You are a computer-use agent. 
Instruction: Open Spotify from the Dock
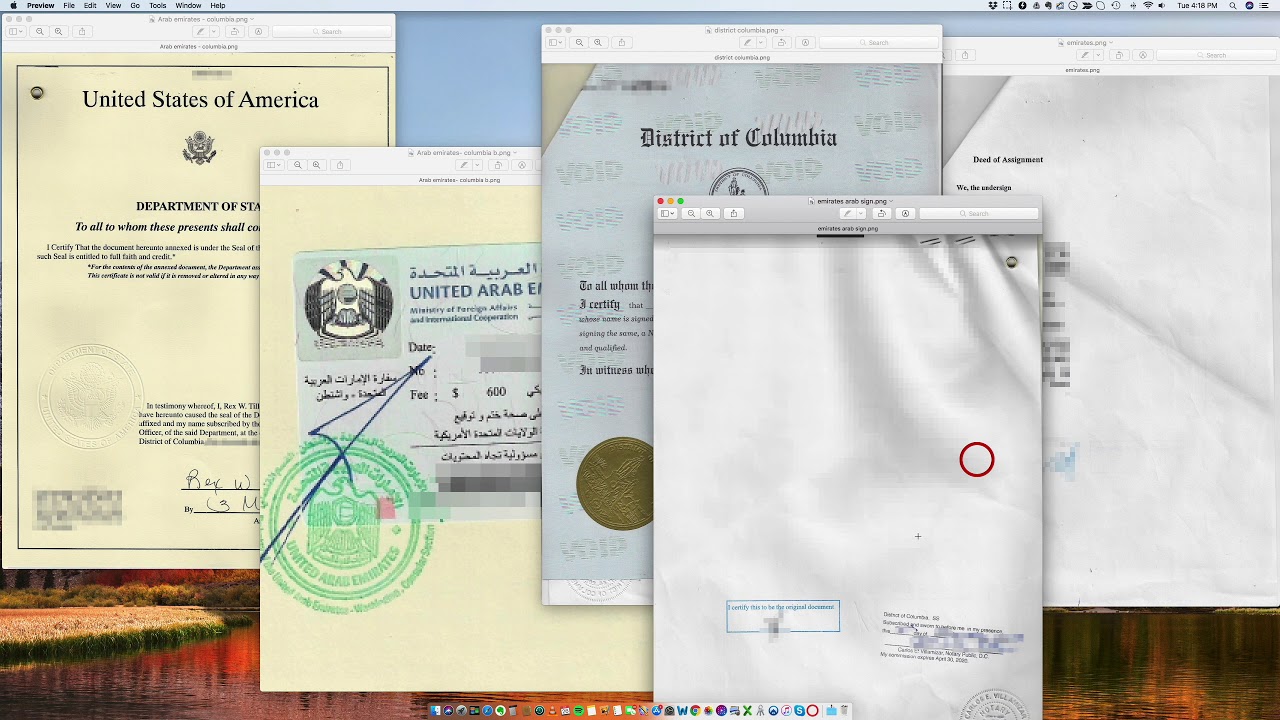[x=579, y=711]
